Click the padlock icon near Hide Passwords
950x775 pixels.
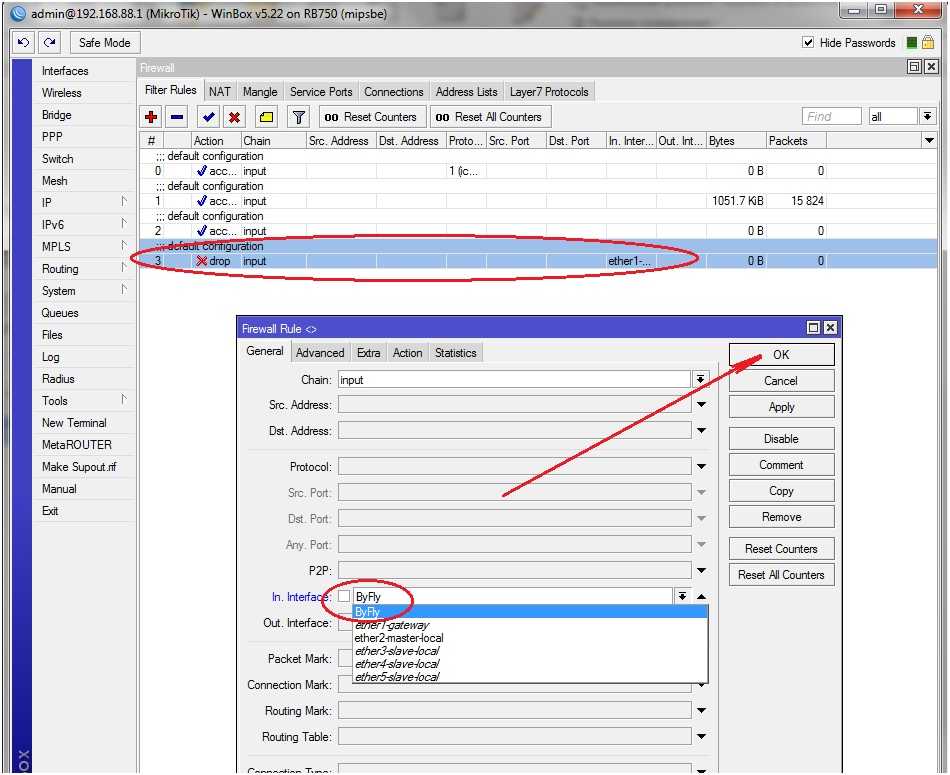click(928, 42)
